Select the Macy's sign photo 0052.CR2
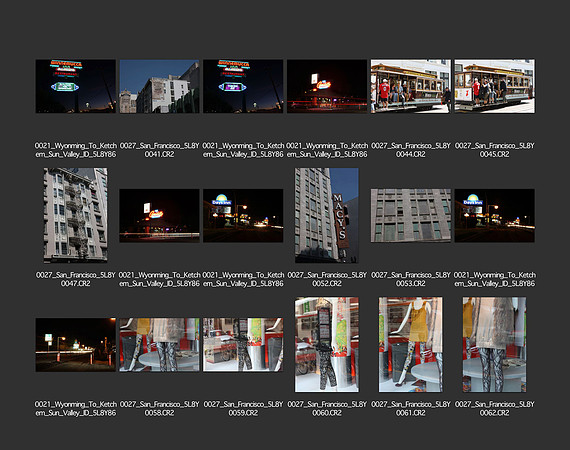Viewport: 570px width, 450px height. coord(327,215)
